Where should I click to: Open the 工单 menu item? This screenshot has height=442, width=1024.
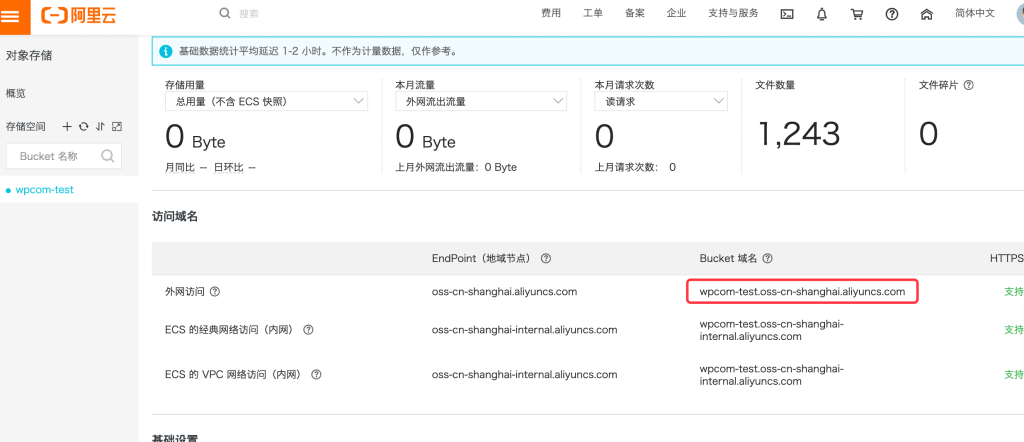pyautogui.click(x=592, y=14)
